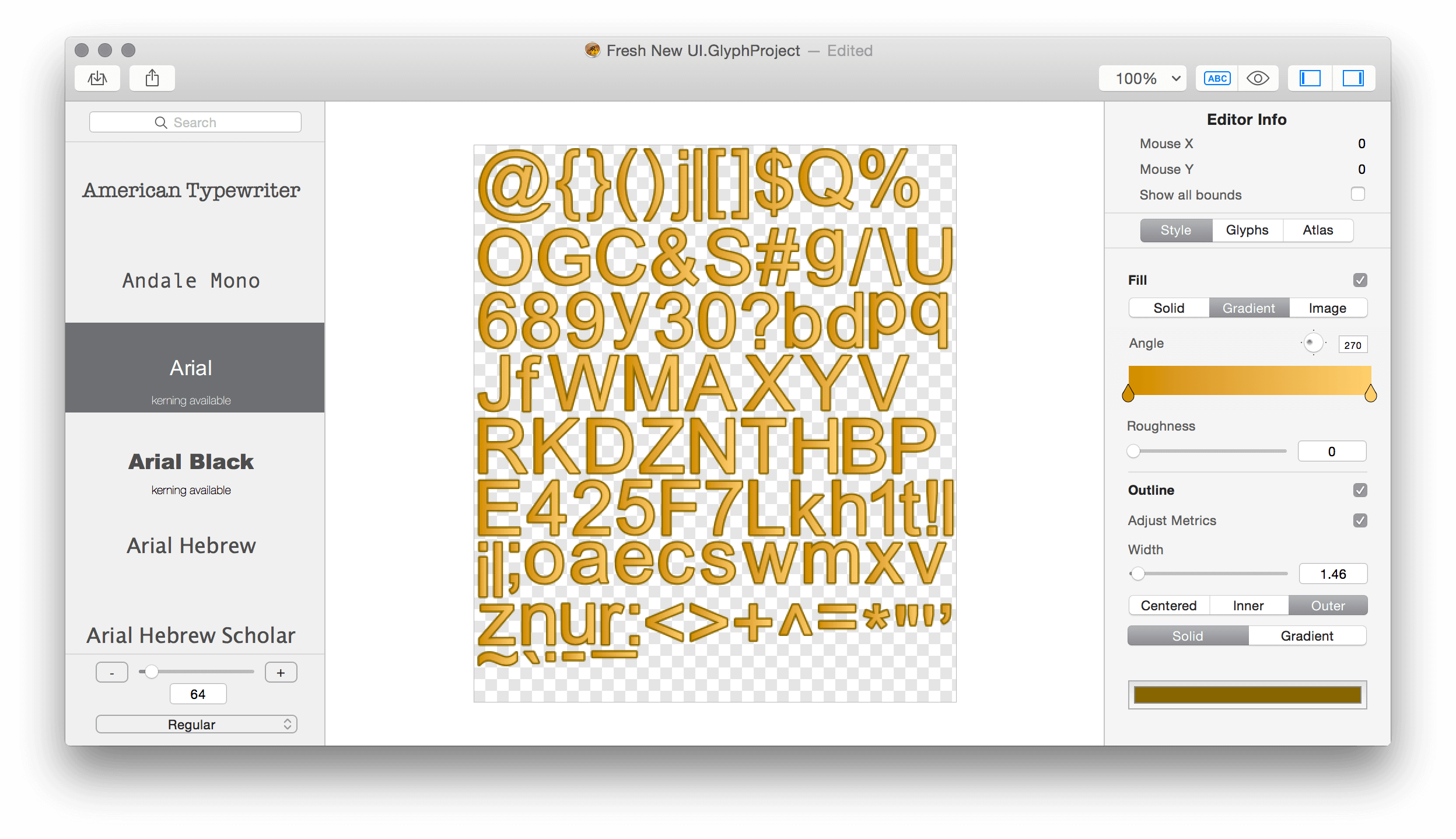
Task: Switch to Image fill mode
Action: pyautogui.click(x=1326, y=308)
